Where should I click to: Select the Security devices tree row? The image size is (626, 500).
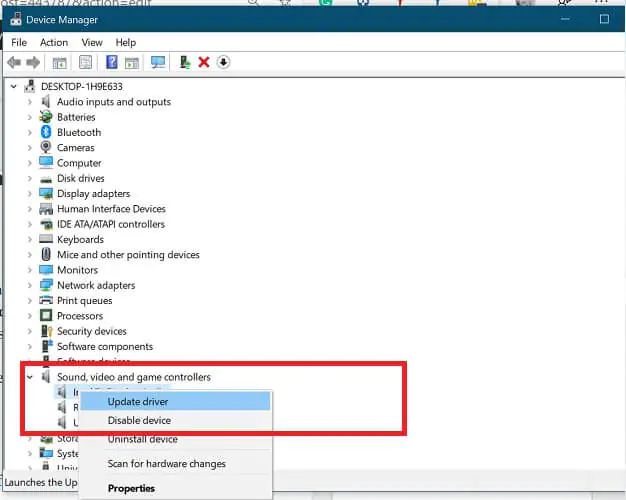92,331
